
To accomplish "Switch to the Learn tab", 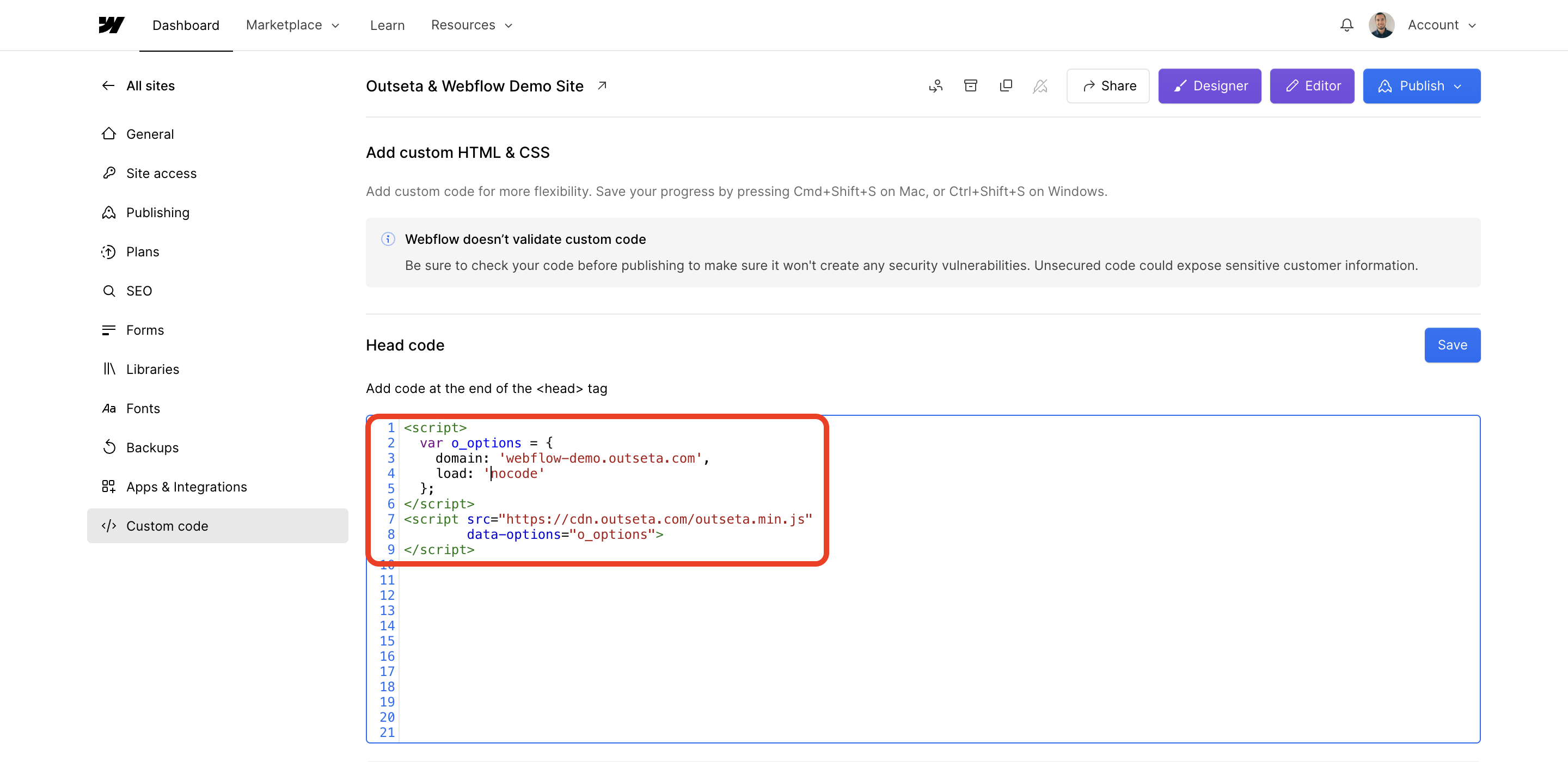I will tap(387, 25).
